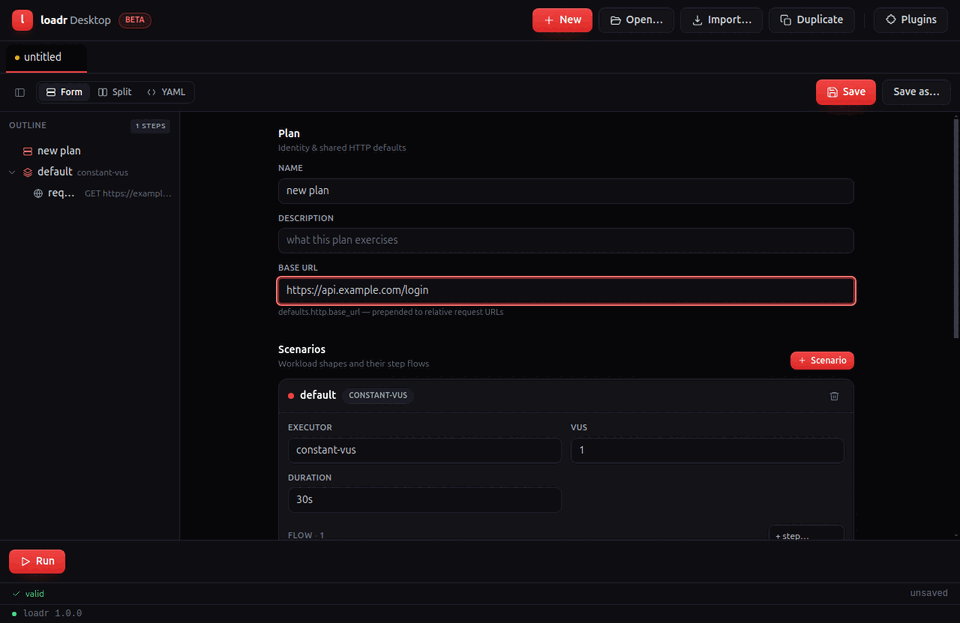Save the plan
The height and width of the screenshot is (623, 960).
tap(846, 92)
